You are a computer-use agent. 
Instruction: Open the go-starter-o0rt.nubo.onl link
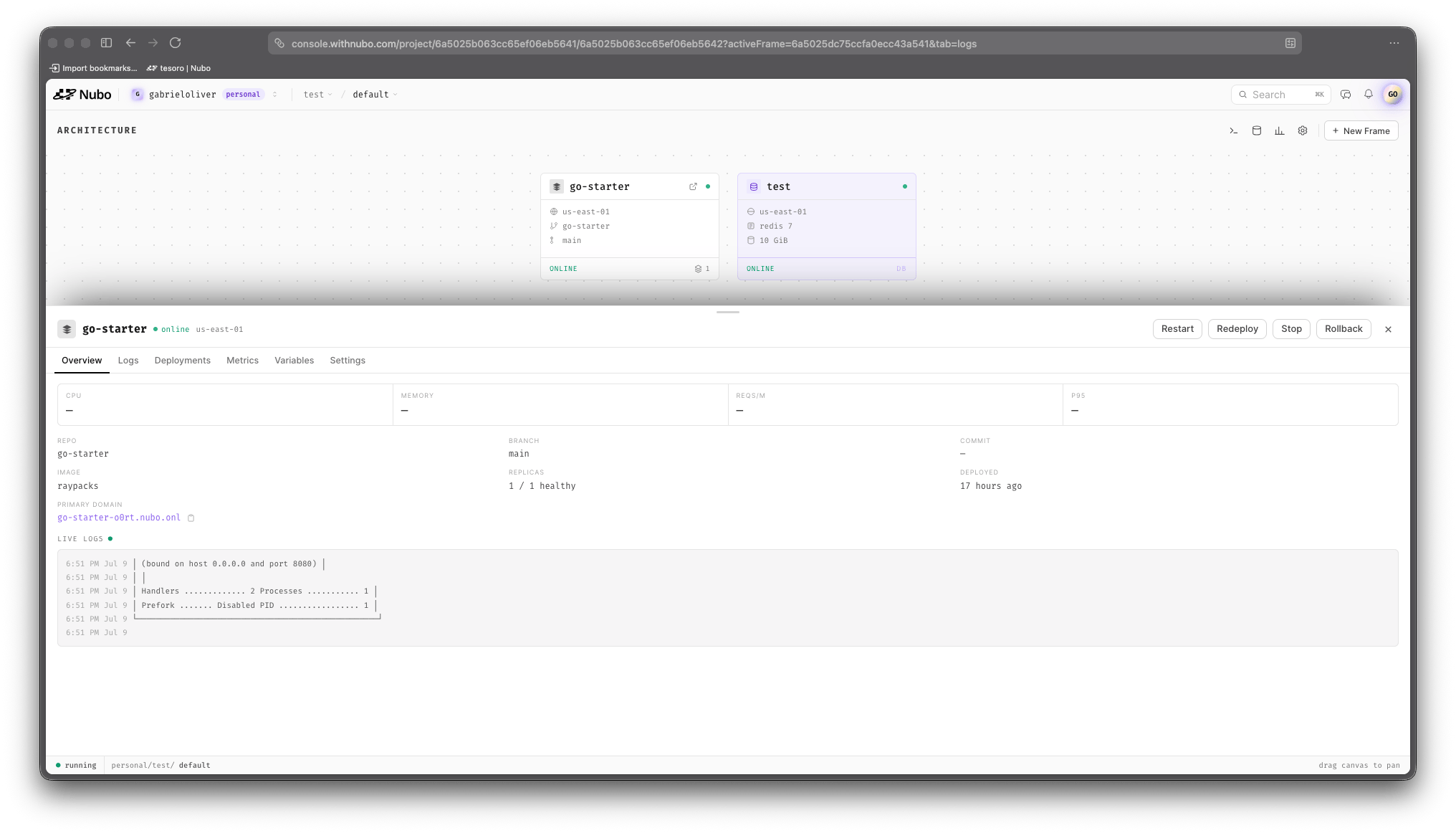click(119, 518)
